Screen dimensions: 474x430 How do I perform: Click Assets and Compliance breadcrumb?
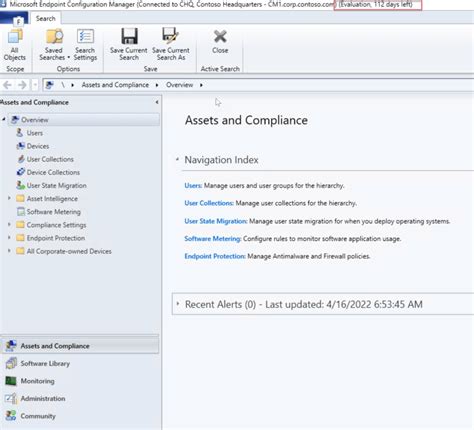click(115, 85)
